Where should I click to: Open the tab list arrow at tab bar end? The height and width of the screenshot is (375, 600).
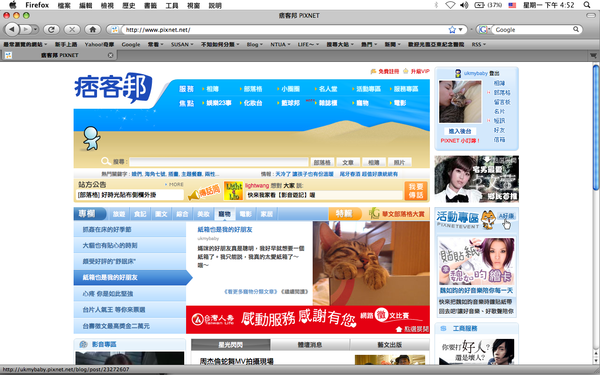click(593, 55)
